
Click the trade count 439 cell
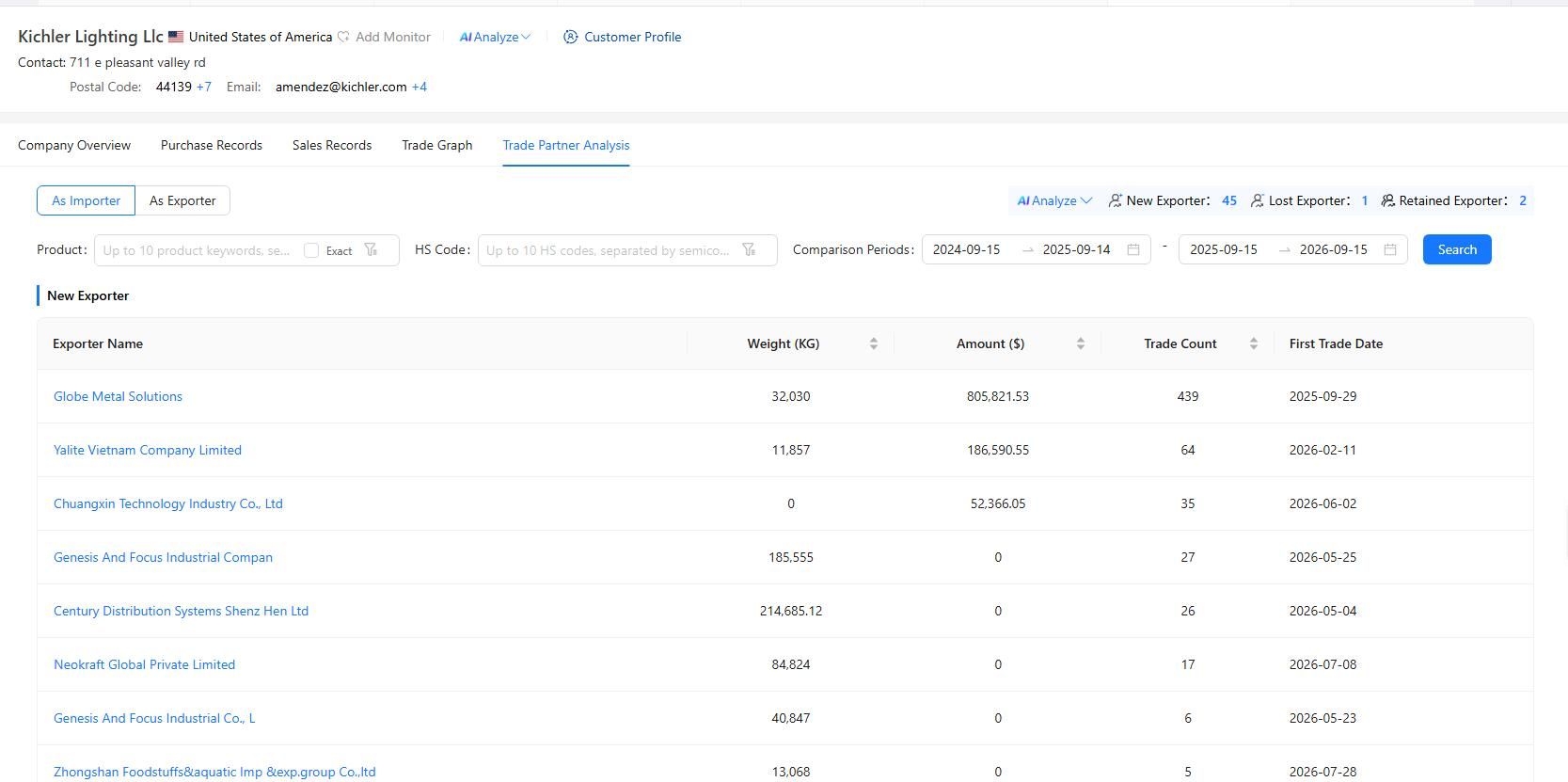[1188, 396]
